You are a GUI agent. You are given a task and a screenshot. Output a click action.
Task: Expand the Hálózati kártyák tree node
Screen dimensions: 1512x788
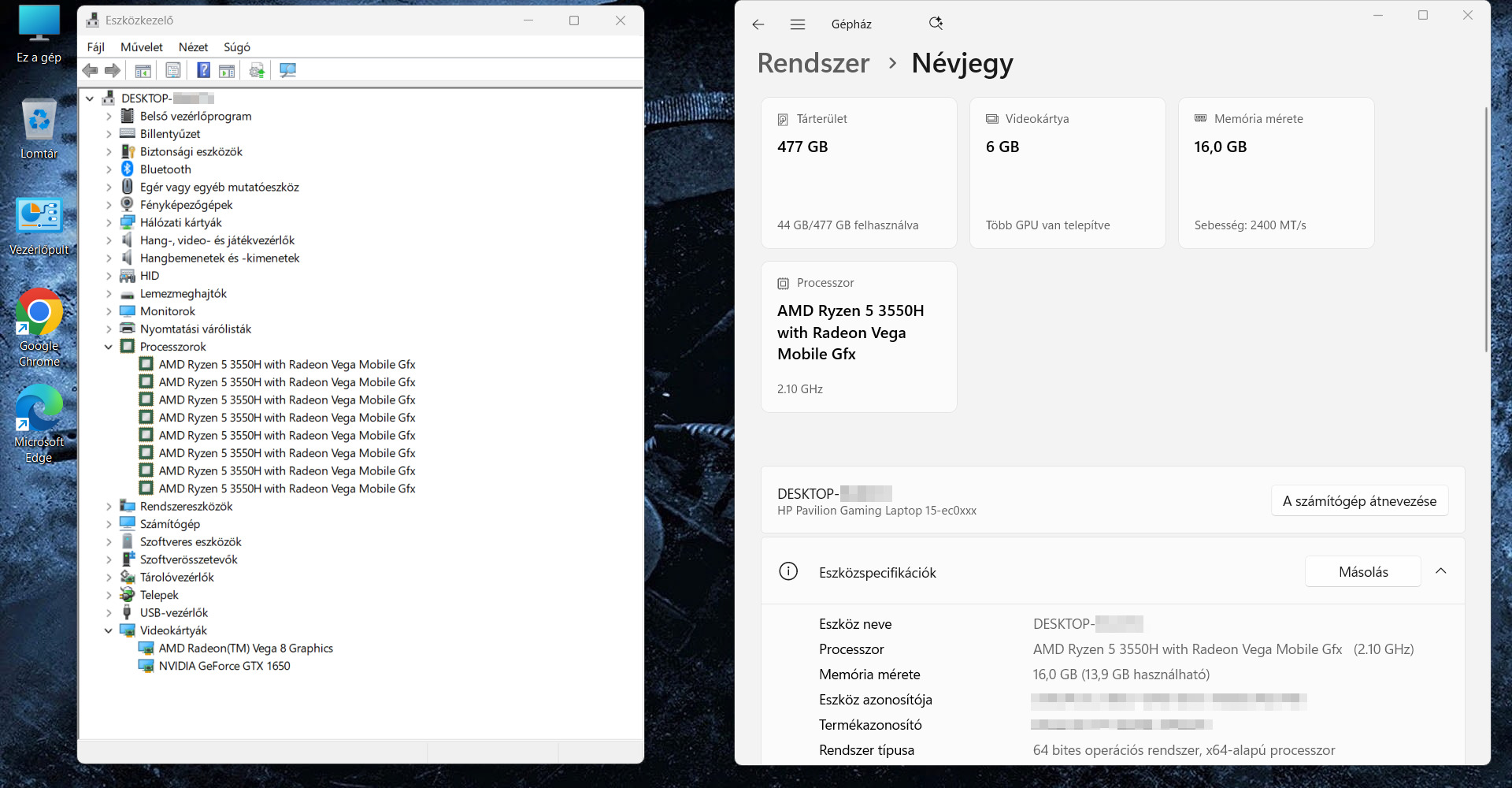[109, 223]
